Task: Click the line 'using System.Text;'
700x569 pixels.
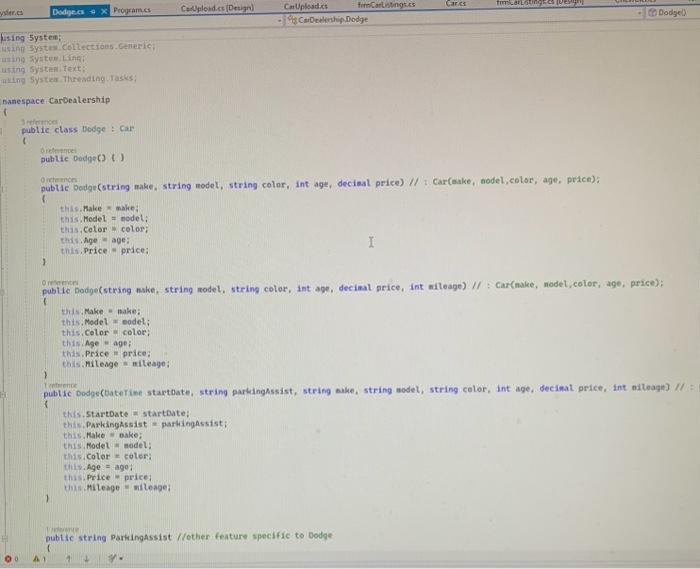Action: point(43,69)
